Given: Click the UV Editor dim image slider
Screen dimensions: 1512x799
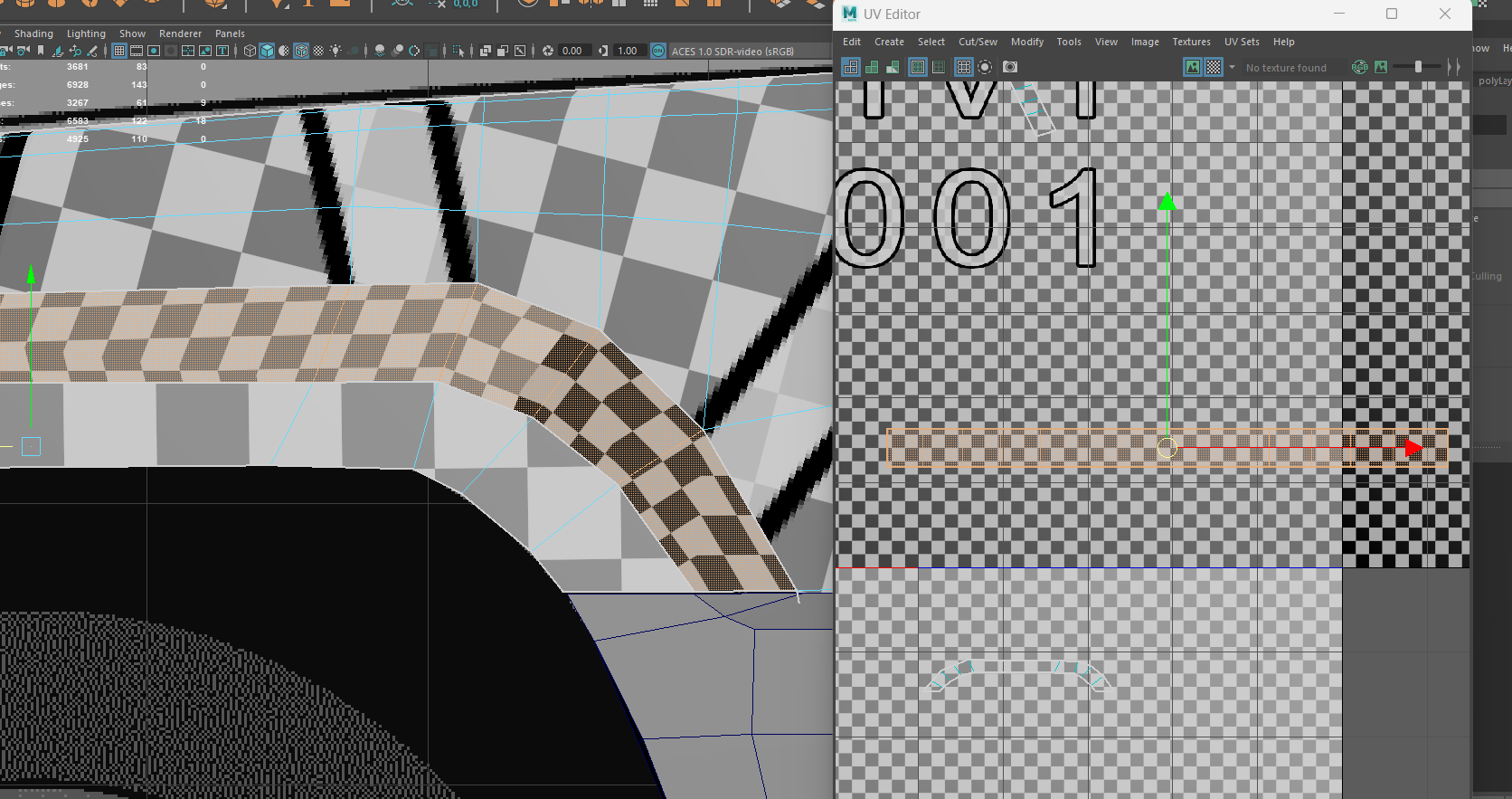Looking at the screenshot, I should click(1417, 67).
